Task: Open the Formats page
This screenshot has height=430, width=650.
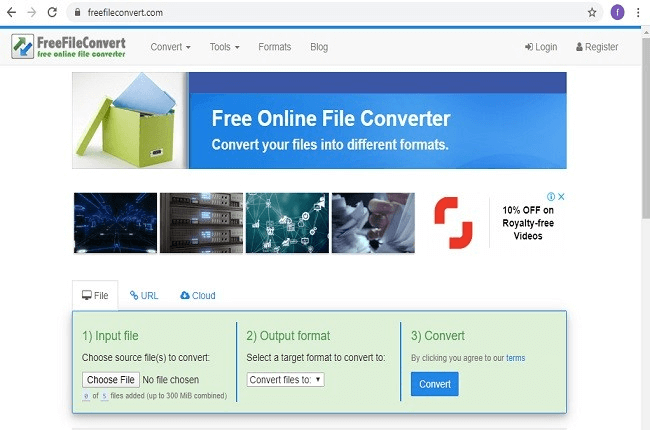Action: click(274, 47)
